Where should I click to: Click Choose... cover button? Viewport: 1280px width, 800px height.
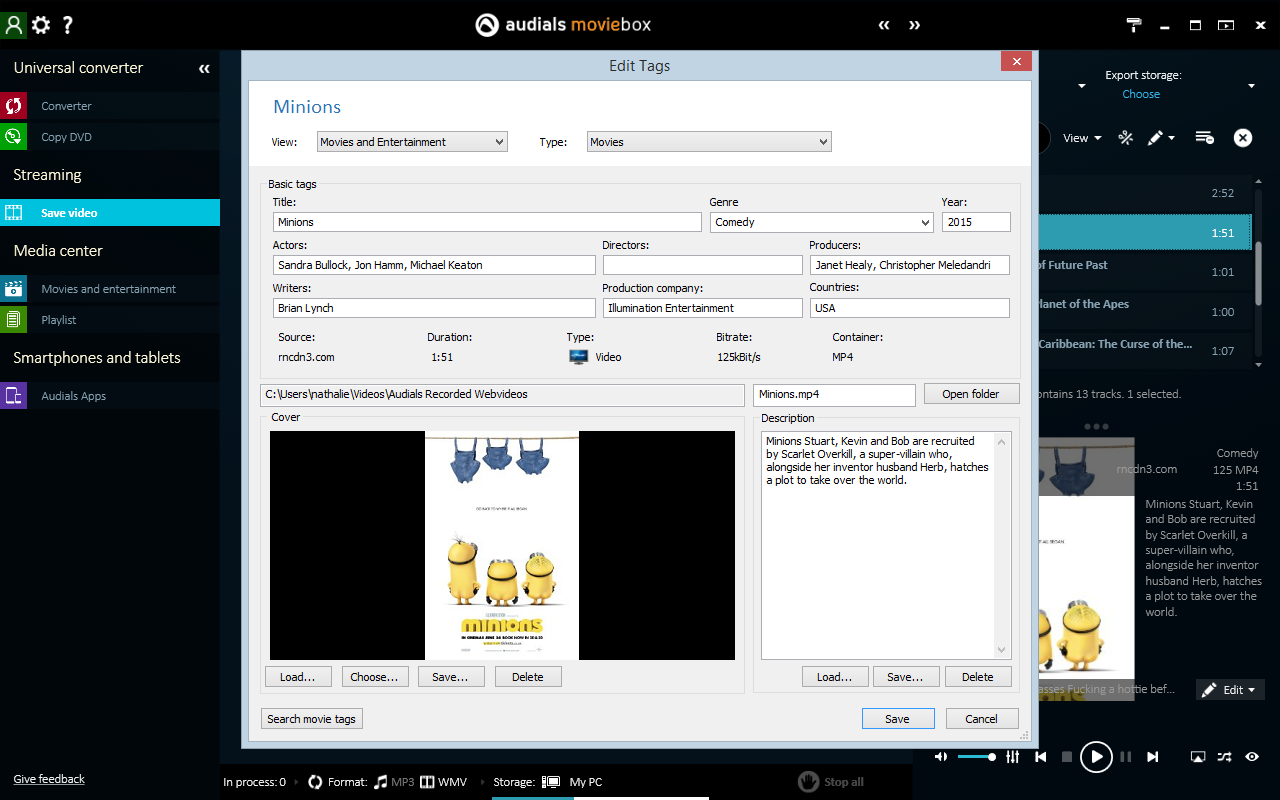pyautogui.click(x=375, y=677)
